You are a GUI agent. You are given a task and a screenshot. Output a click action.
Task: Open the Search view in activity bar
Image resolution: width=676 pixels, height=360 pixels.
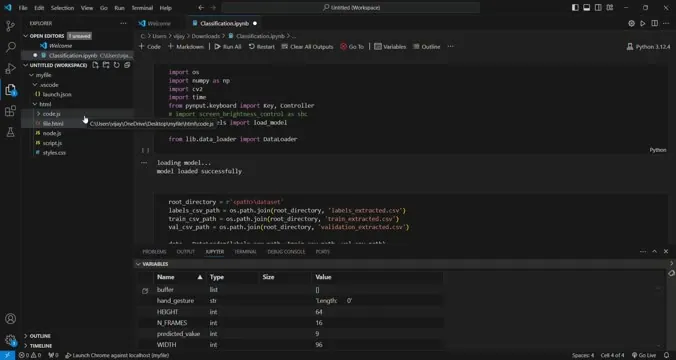10,47
